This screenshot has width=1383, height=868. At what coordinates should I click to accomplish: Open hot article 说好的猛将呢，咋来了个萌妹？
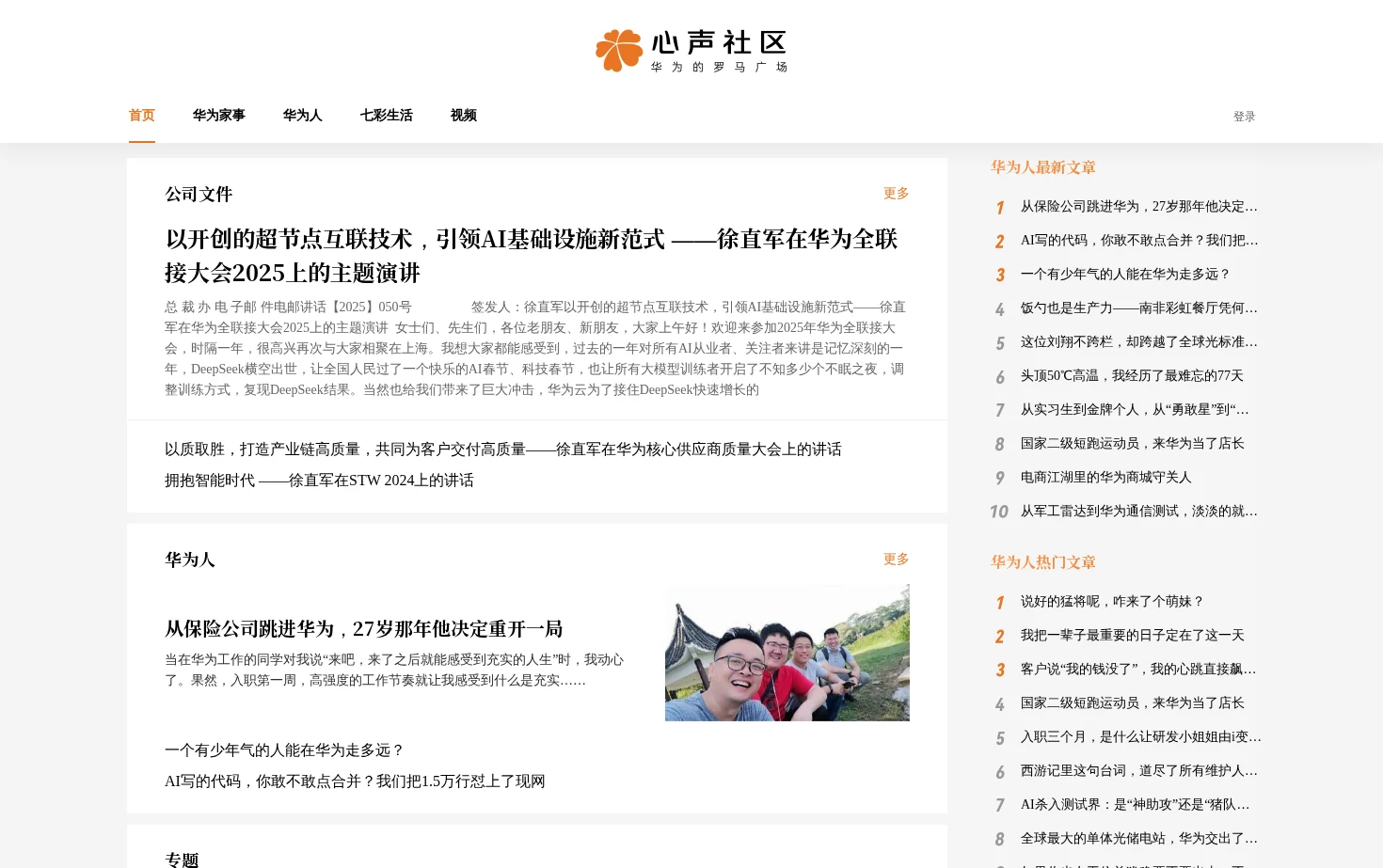pos(1113,602)
